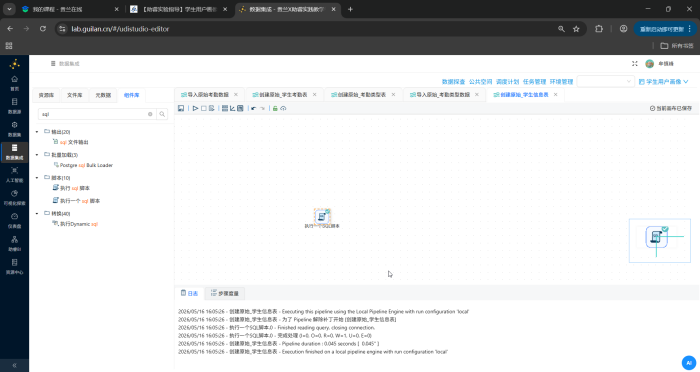
Task: Open the browser extensions puzzle icon
Action: [599, 29]
